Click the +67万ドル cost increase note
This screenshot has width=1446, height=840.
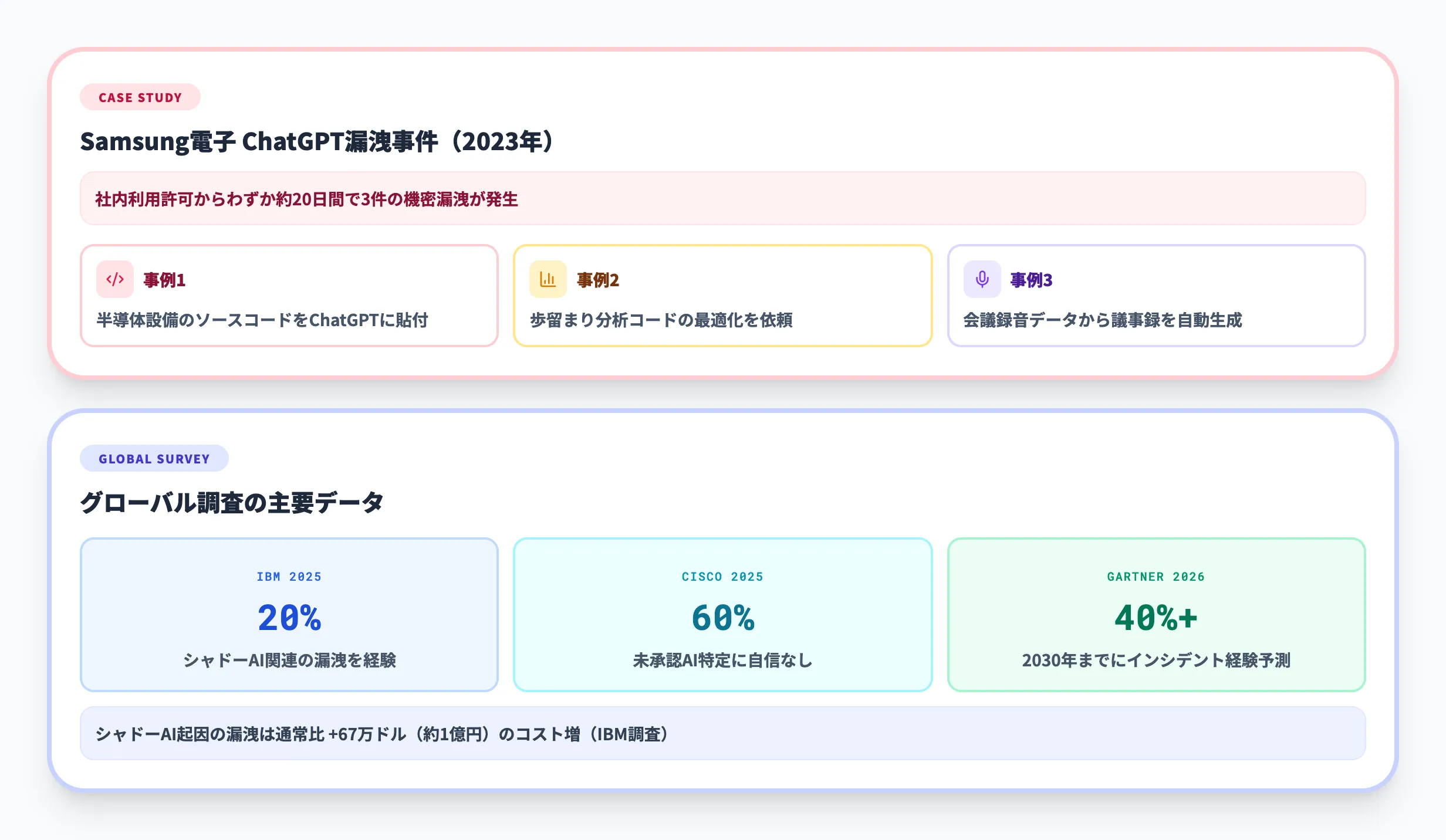[723, 734]
